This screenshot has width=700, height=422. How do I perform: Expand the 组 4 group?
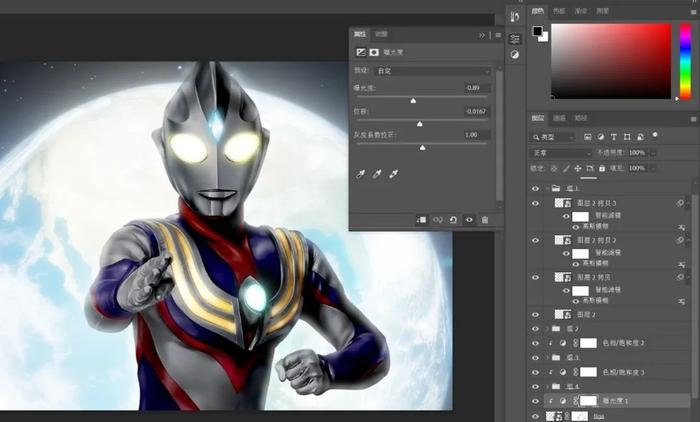(x=548, y=387)
